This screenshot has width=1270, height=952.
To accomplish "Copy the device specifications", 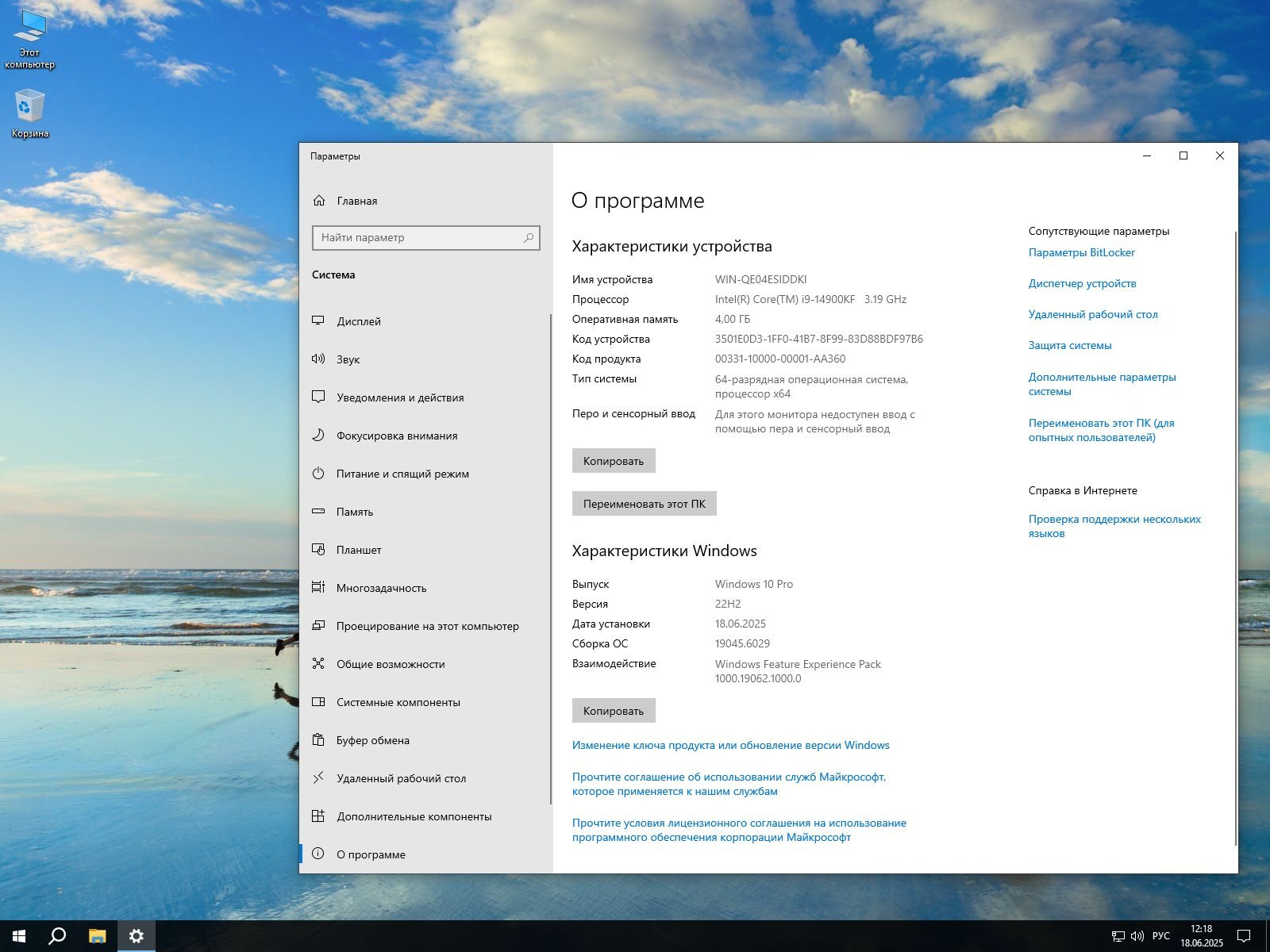I will tap(614, 461).
